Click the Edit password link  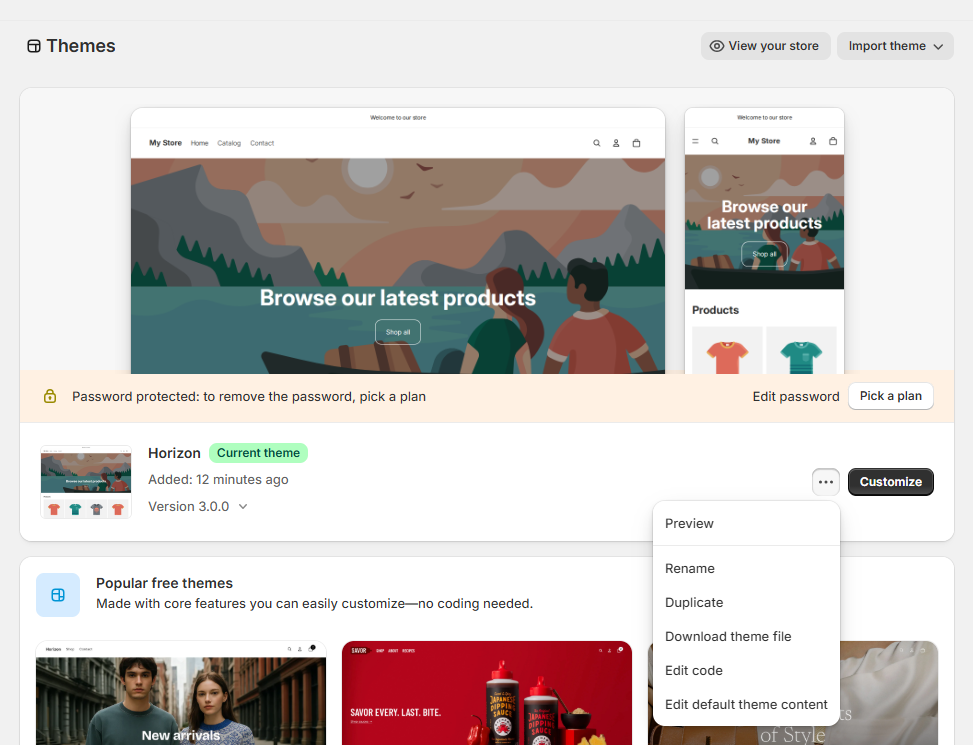[796, 396]
